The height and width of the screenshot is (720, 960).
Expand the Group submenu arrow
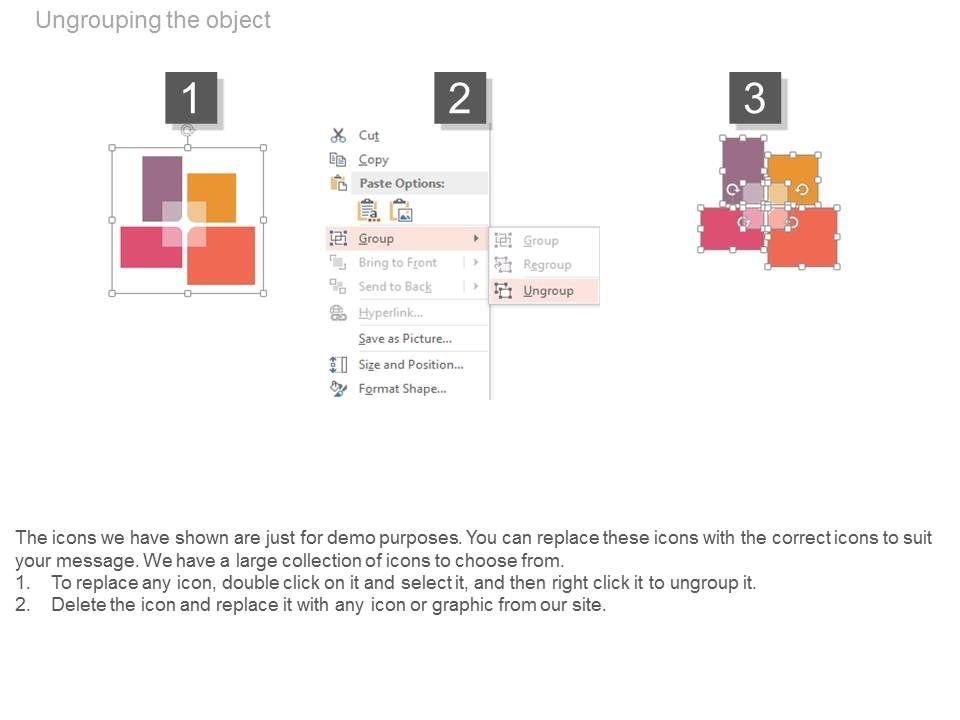pyautogui.click(x=476, y=238)
